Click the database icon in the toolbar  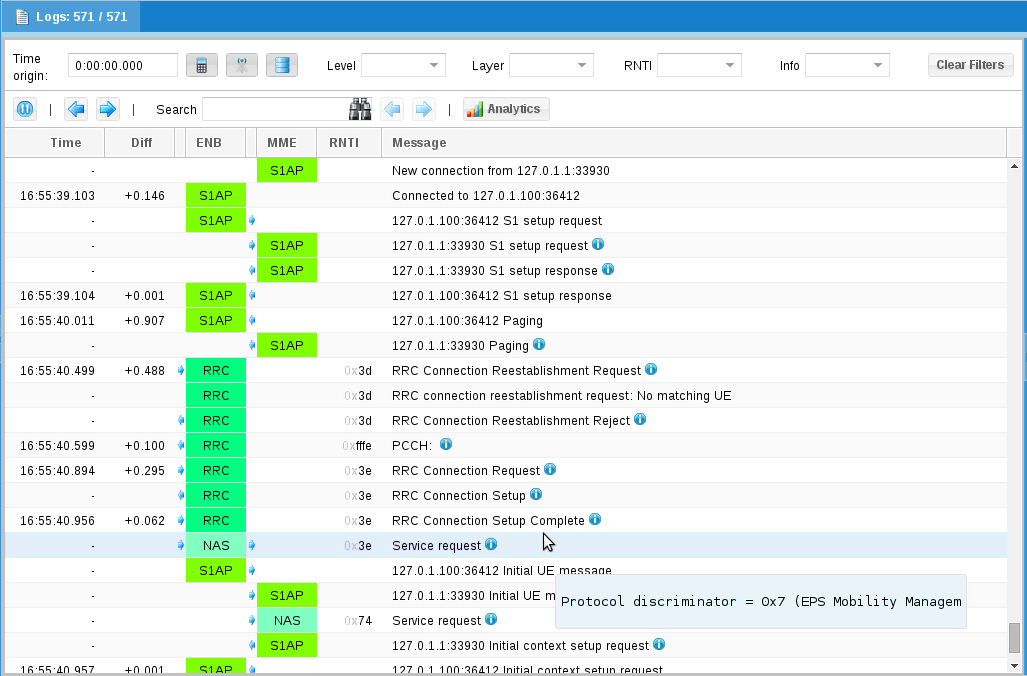(x=281, y=64)
